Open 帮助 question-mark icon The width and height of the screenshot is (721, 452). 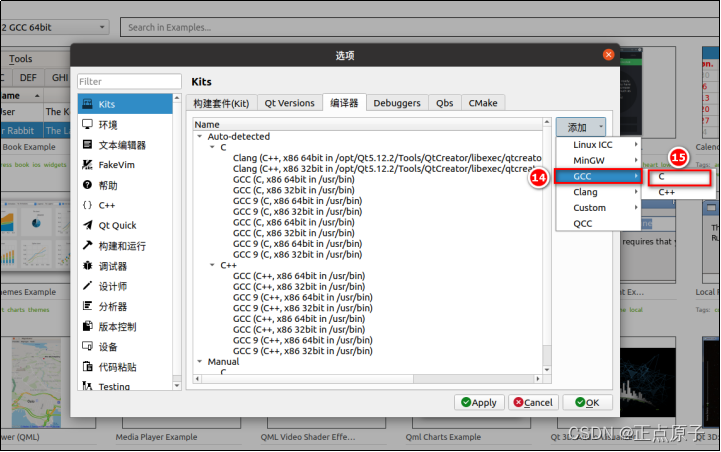(87, 185)
